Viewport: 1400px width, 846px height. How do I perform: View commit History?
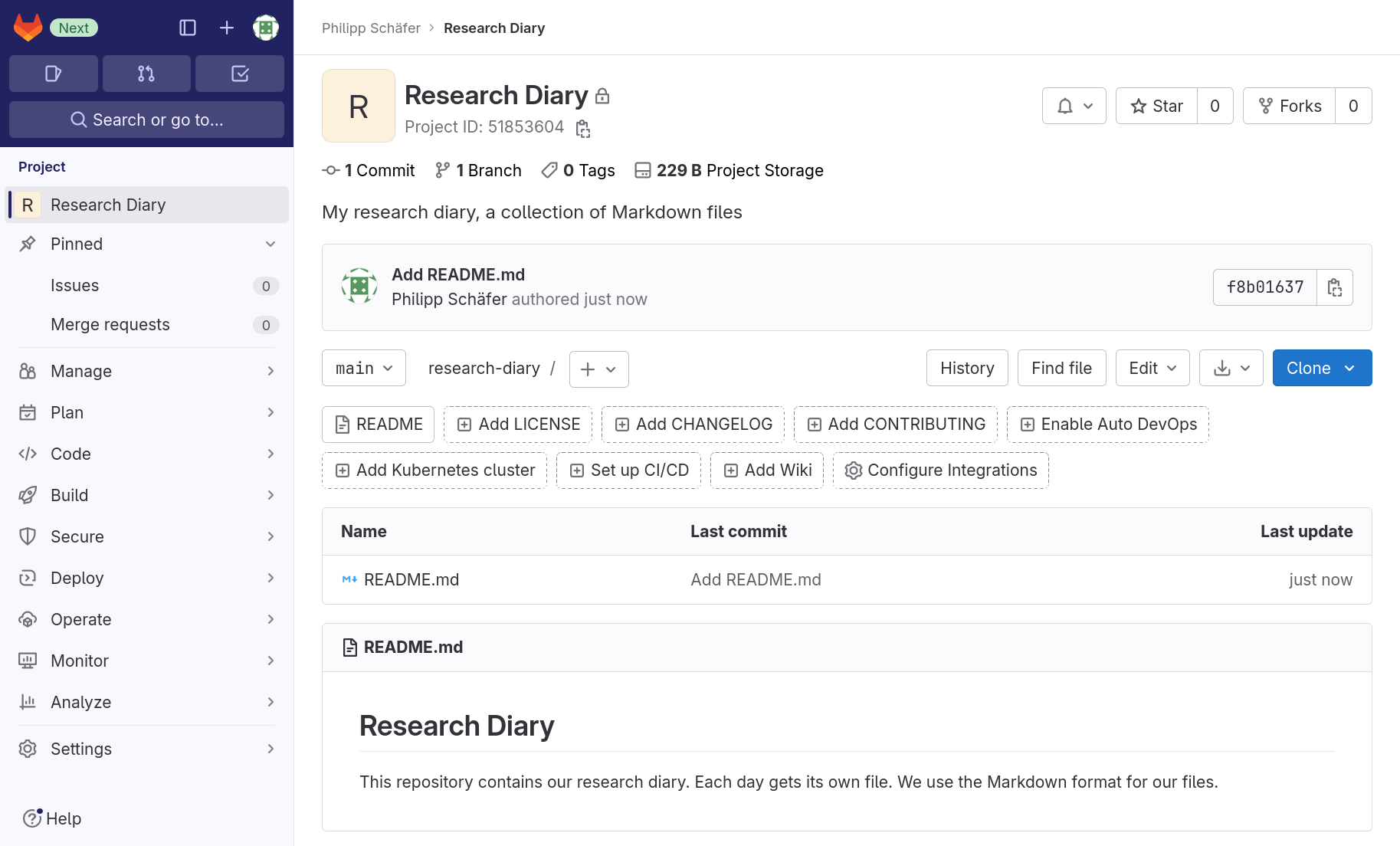click(966, 368)
